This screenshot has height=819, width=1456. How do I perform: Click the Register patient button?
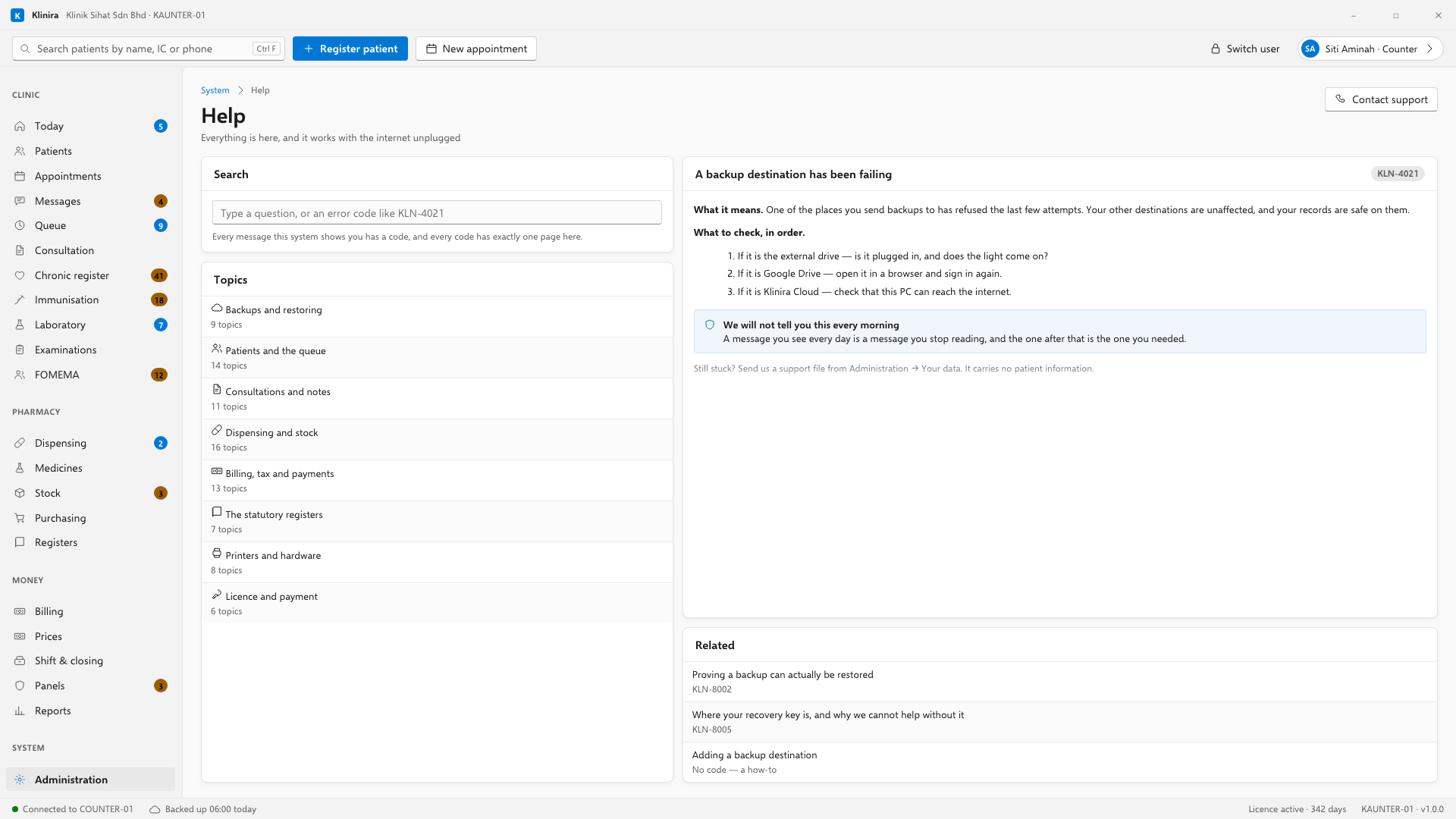tap(350, 49)
